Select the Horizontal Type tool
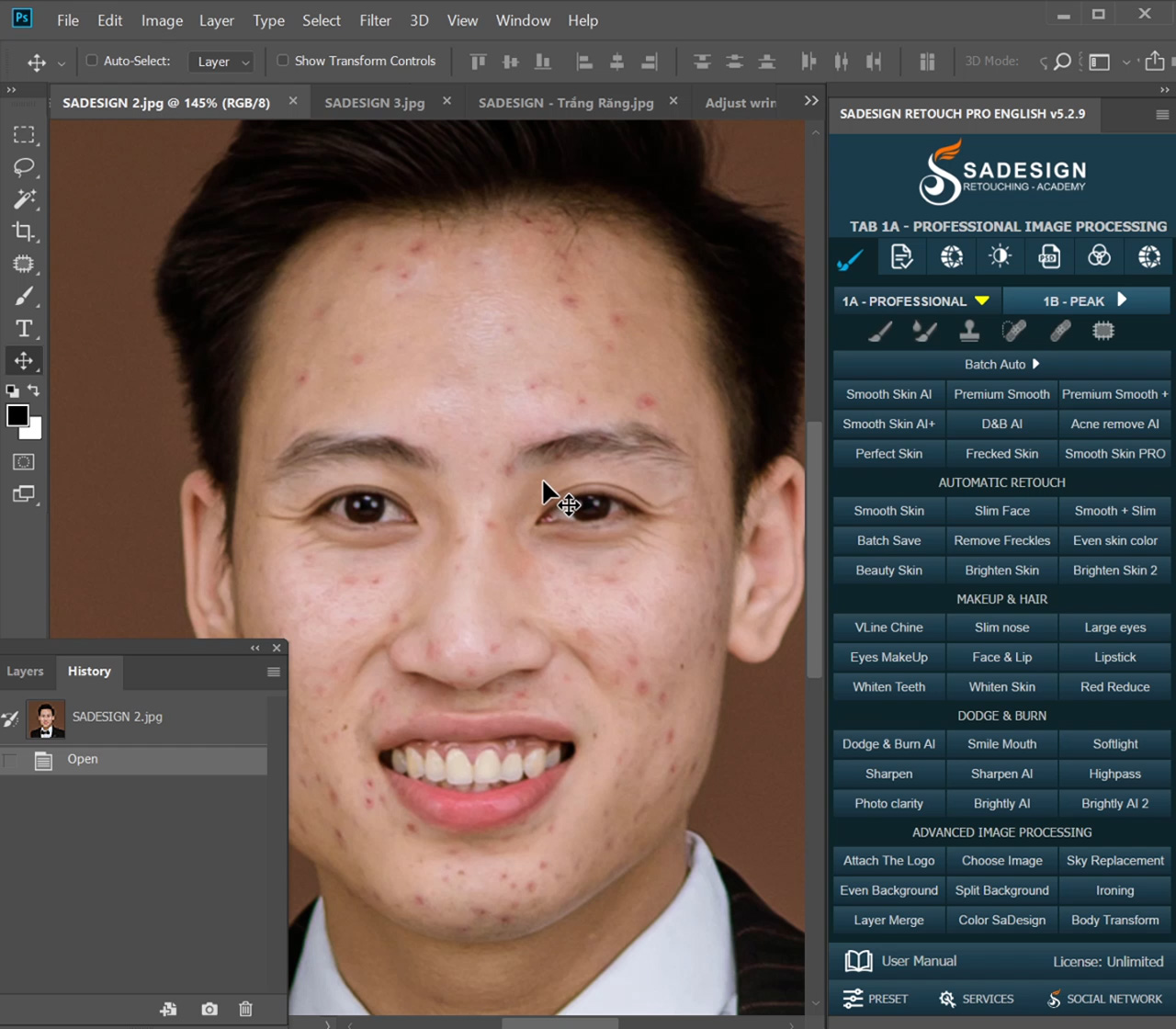Screen dimensions: 1176x1029 coord(24,329)
